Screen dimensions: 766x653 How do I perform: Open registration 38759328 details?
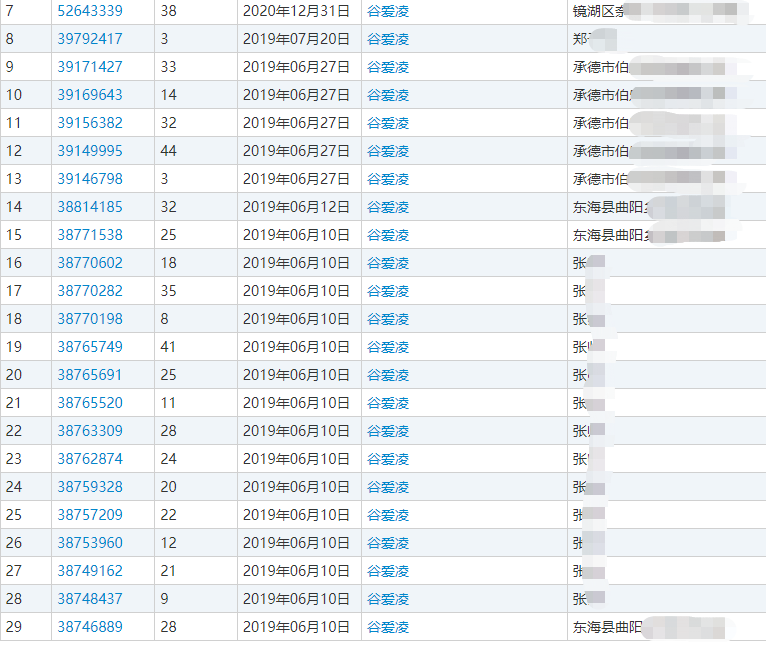tap(90, 487)
